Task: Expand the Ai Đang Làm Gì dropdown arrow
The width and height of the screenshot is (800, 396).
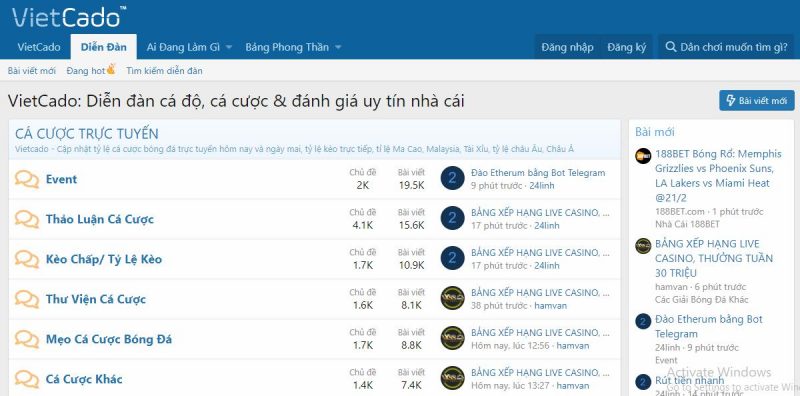Action: tap(229, 47)
